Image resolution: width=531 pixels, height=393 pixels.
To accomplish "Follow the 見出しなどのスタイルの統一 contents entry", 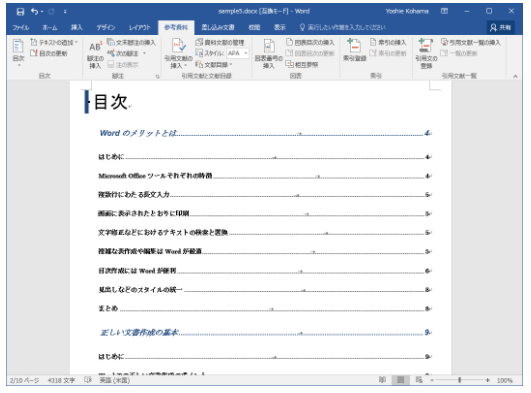I will [265, 289].
